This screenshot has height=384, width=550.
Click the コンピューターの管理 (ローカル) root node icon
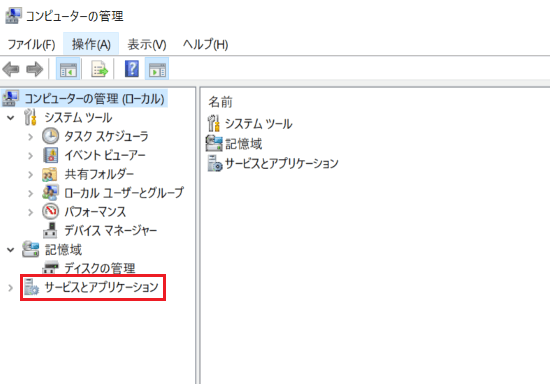pyautogui.click(x=10, y=98)
